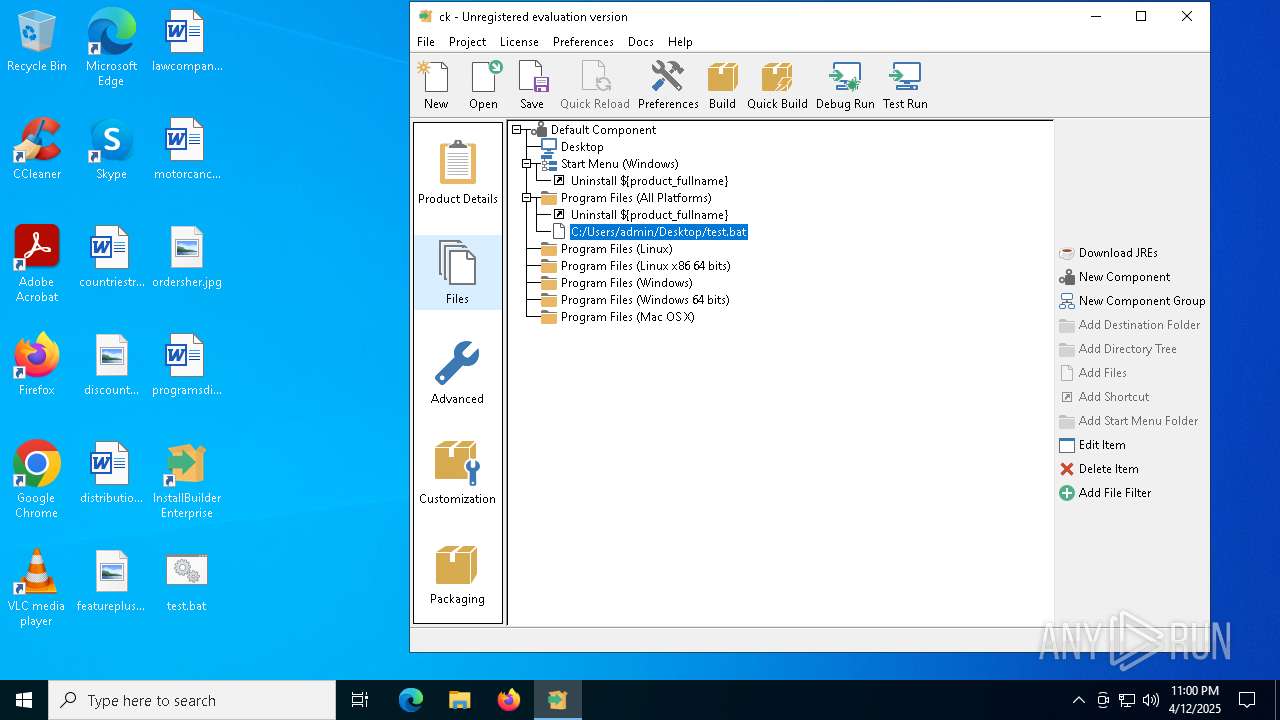Select C:/Users/admin/Desktop/test.bat file entry
The width and height of the screenshot is (1280, 720).
pos(659,232)
